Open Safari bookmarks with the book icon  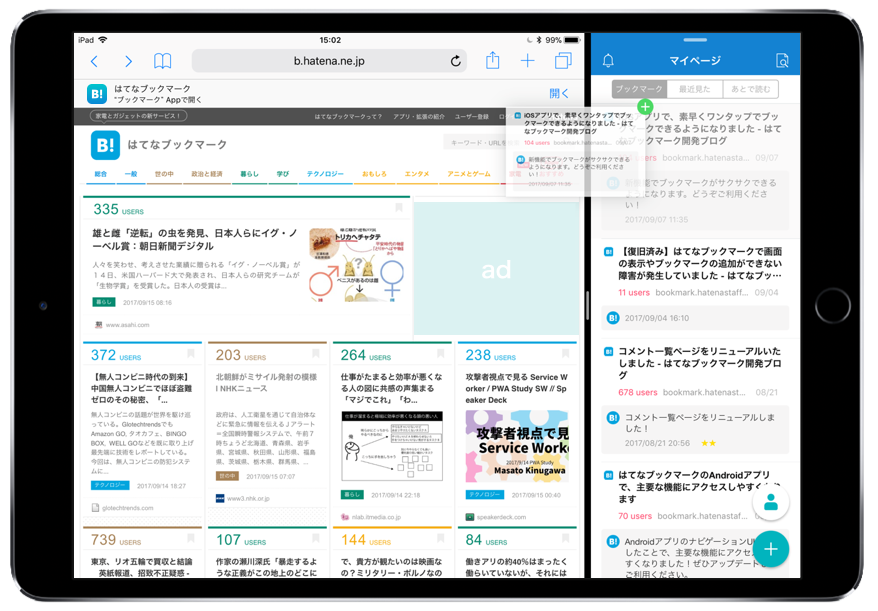click(162, 61)
